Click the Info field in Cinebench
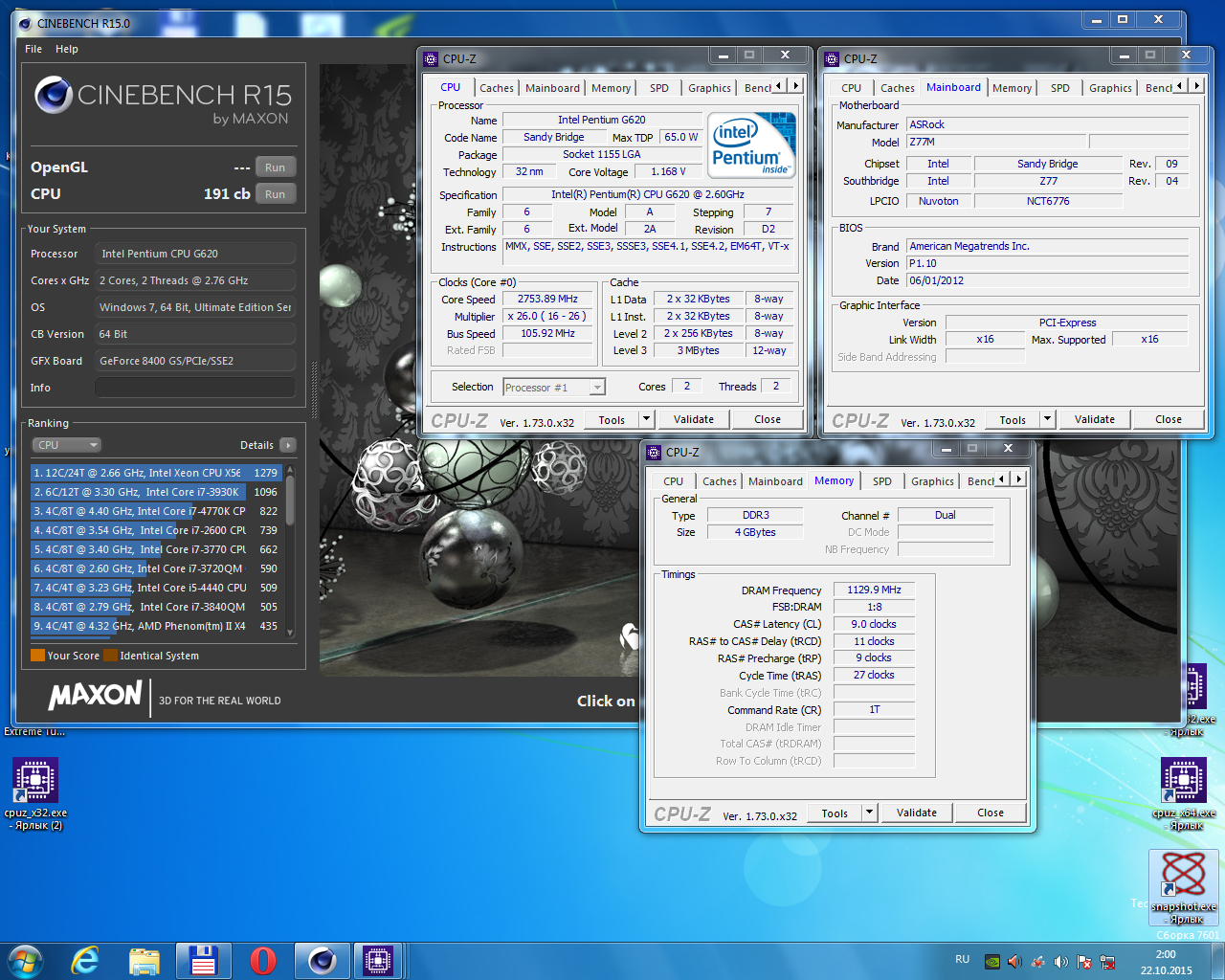This screenshot has width=1225, height=980. [195, 388]
